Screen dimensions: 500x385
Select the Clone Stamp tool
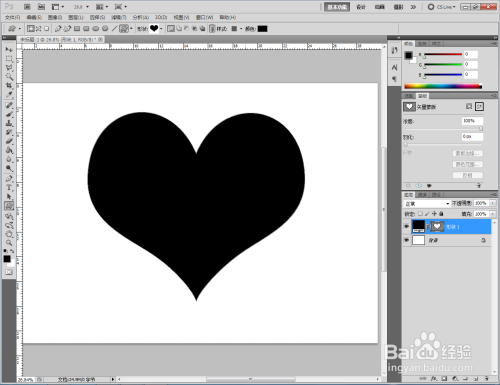(9, 123)
